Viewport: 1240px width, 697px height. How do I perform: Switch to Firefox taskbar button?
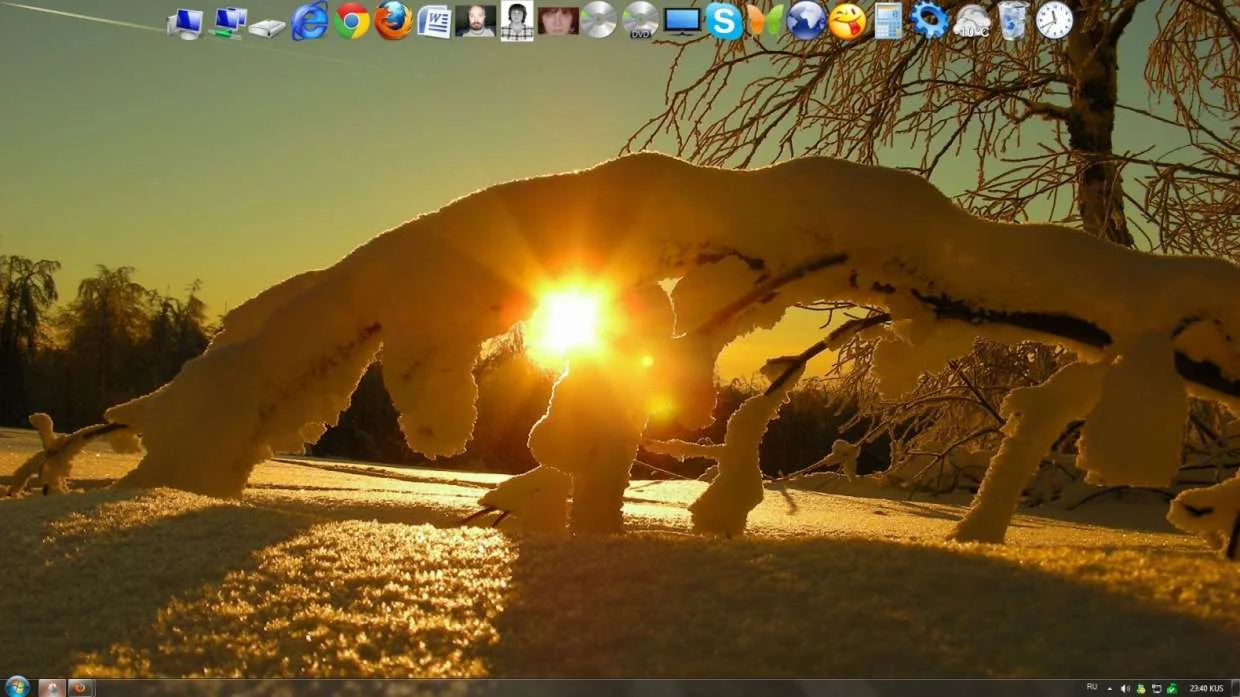pos(81,688)
